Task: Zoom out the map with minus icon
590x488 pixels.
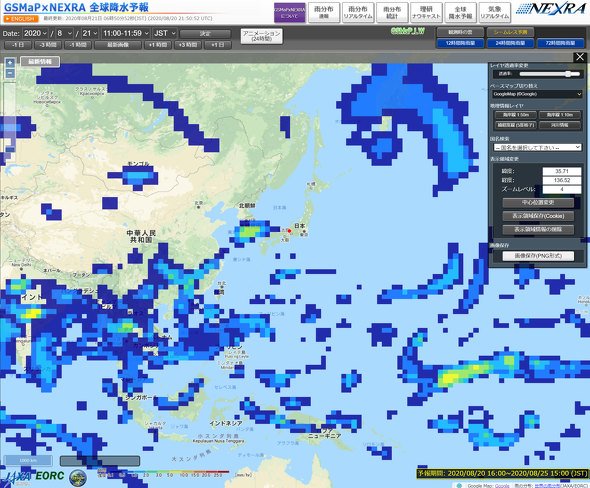Action: [10, 73]
